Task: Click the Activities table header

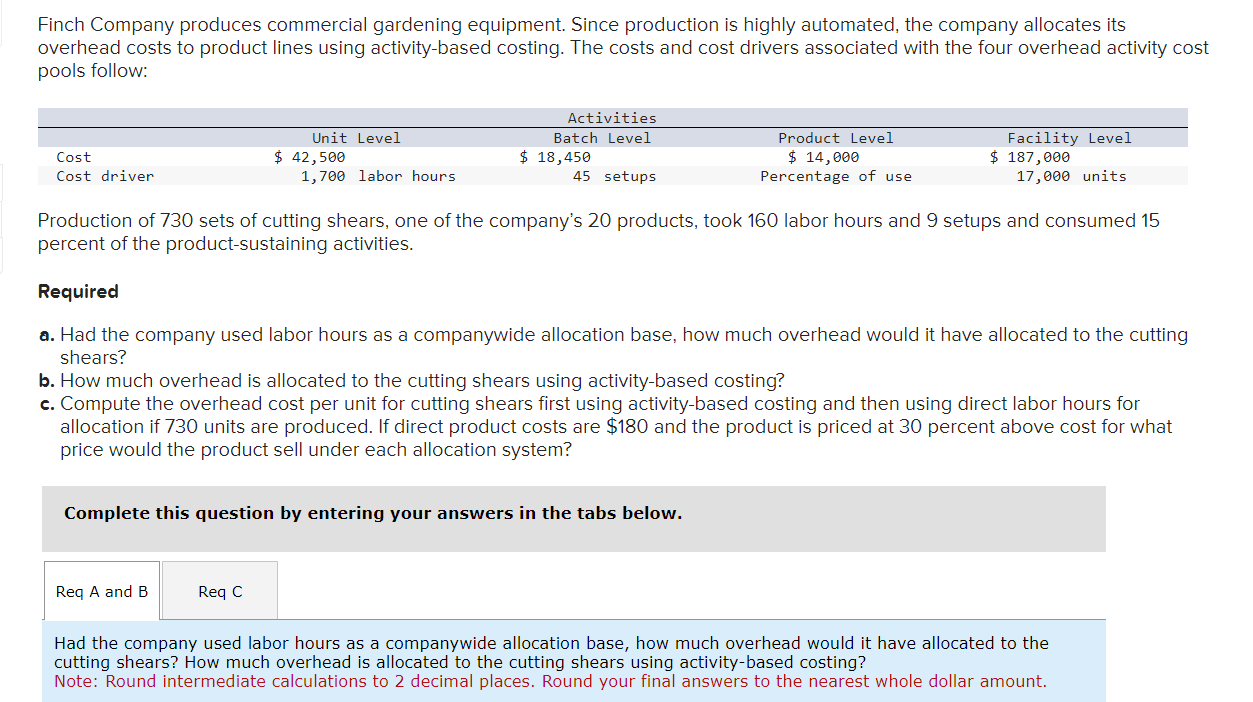Action: [611, 117]
